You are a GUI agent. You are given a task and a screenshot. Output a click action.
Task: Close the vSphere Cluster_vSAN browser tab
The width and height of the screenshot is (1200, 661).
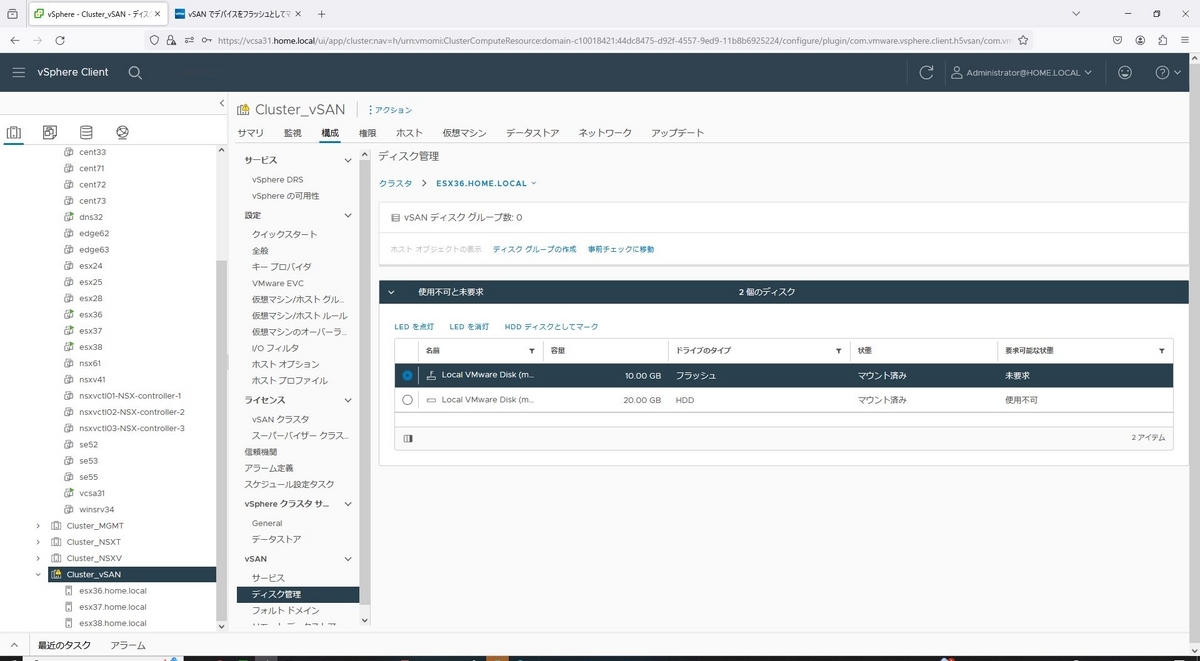click(x=158, y=14)
